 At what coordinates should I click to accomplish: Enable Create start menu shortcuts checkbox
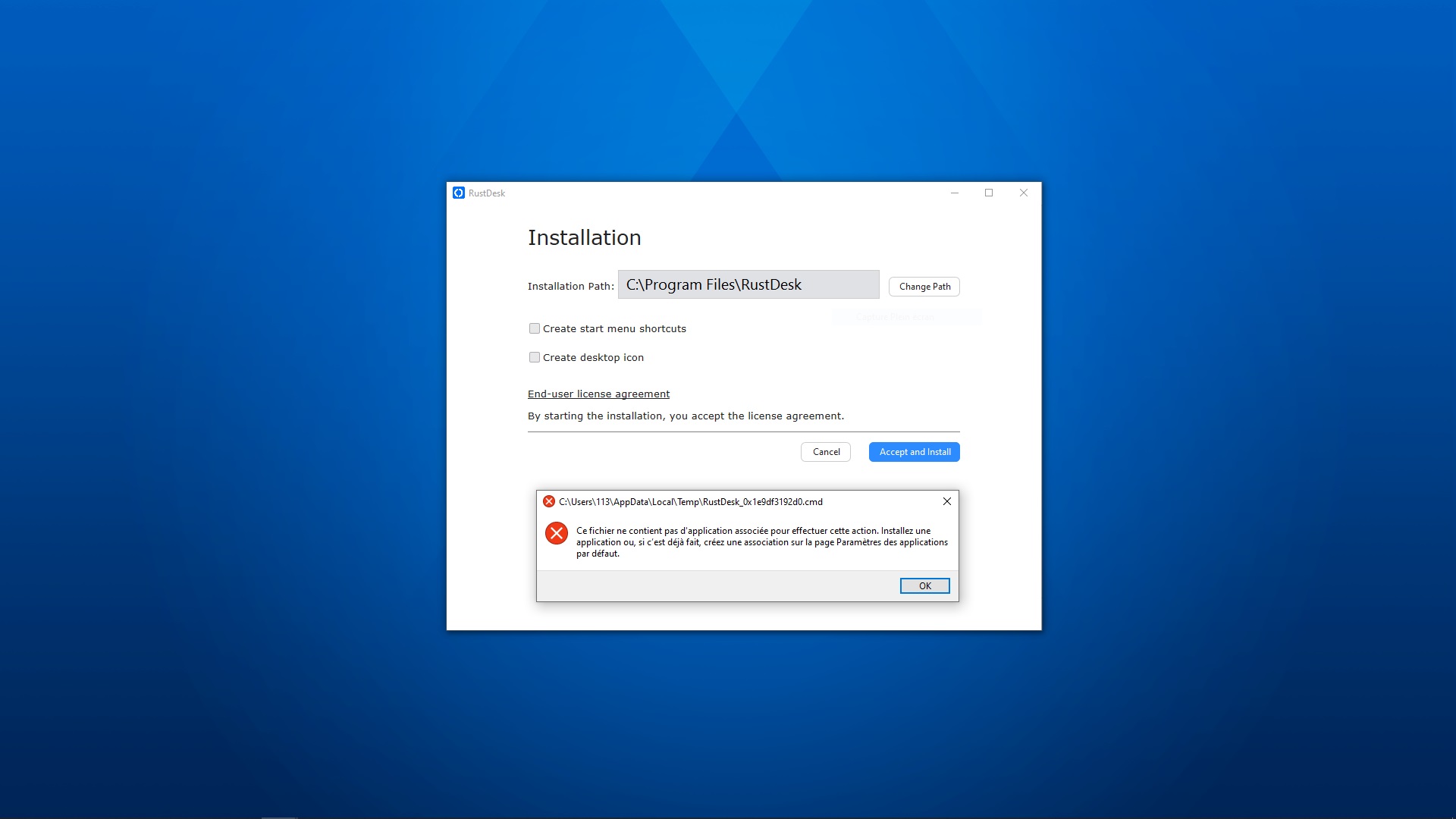[x=535, y=328]
